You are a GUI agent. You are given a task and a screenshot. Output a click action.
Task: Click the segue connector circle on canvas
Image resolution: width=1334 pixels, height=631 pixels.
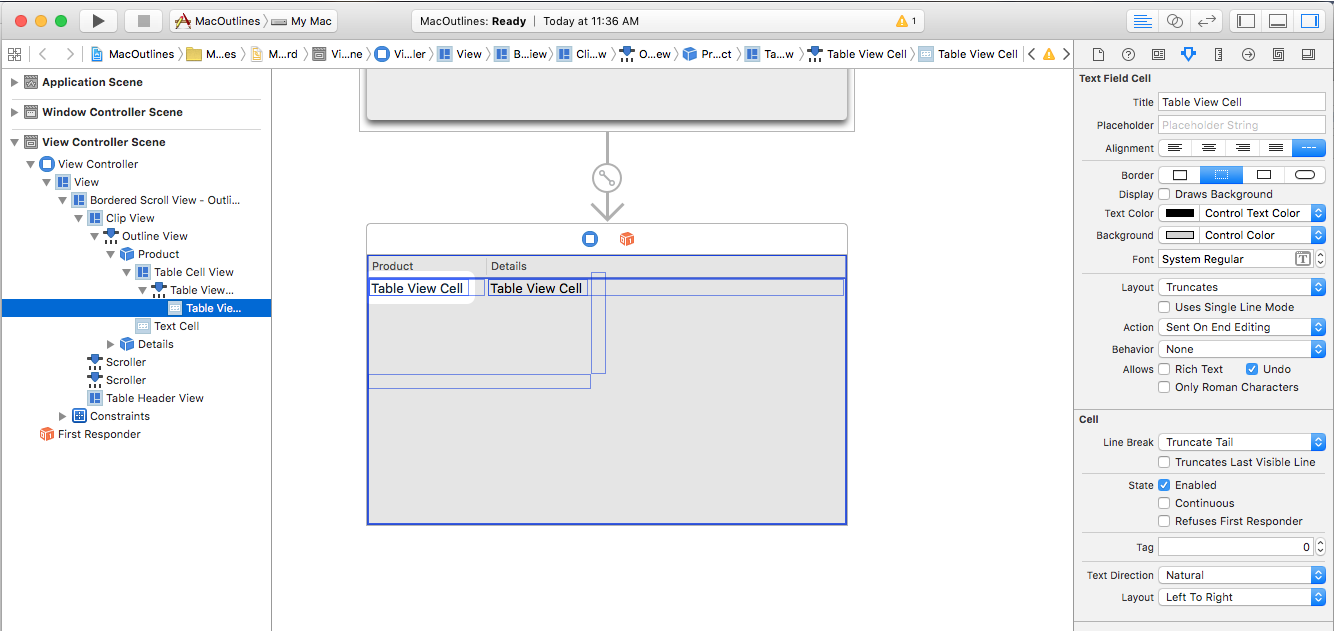pos(606,178)
